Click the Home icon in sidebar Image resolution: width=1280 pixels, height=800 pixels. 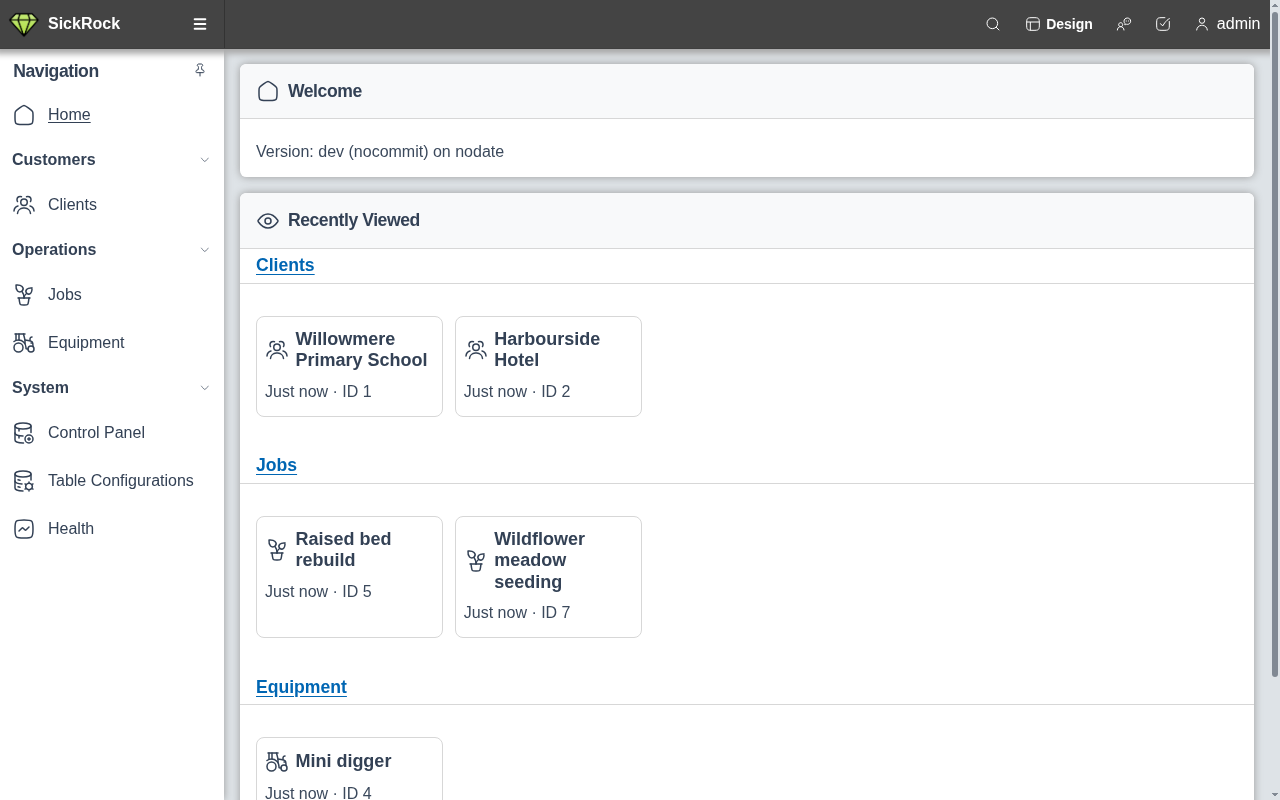click(x=24, y=115)
